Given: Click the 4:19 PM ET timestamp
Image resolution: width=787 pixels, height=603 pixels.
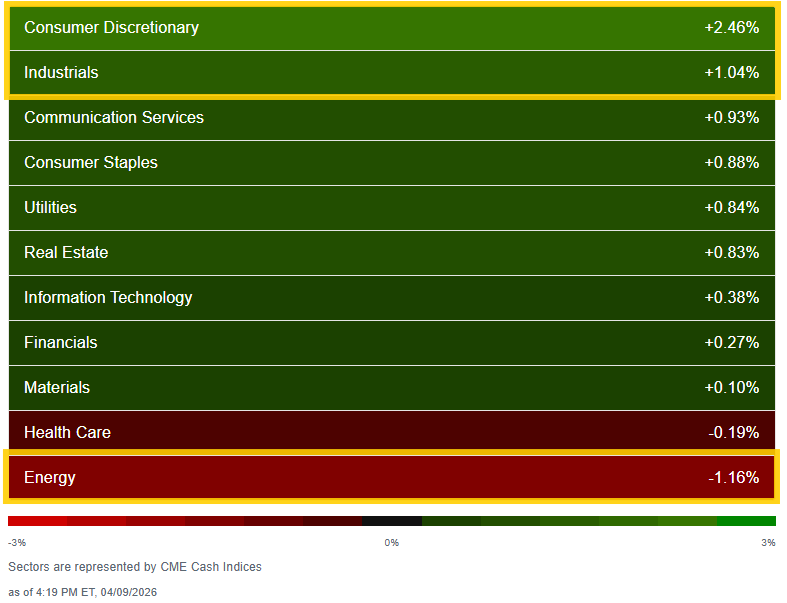Looking at the screenshot, I should point(82,592).
